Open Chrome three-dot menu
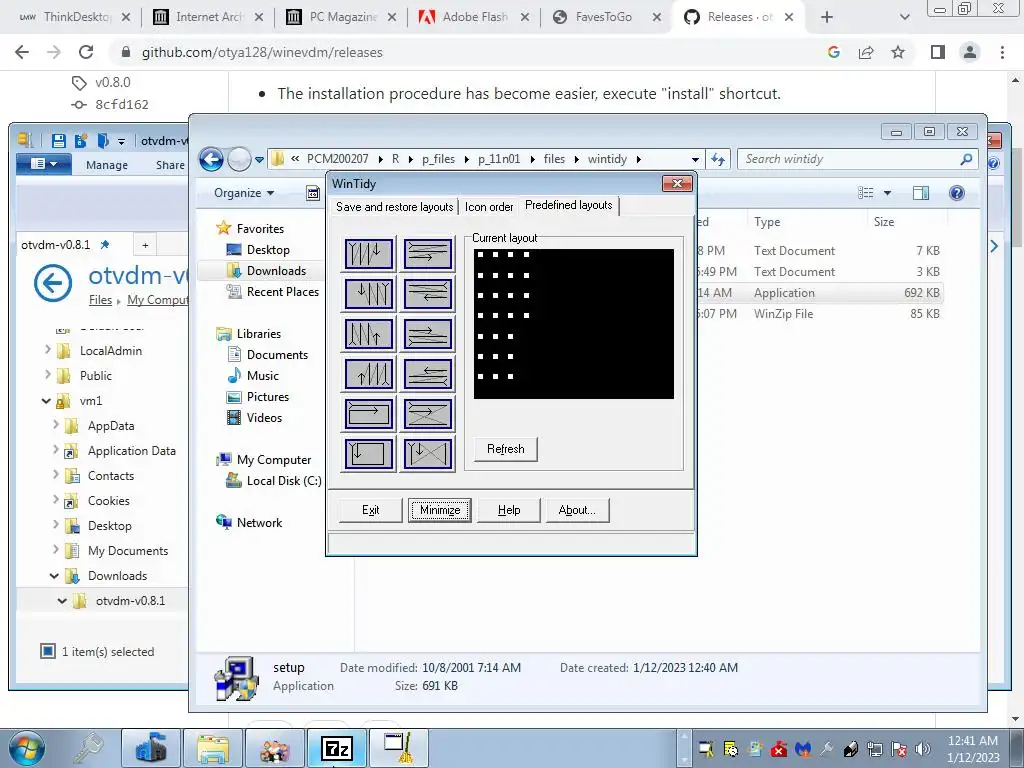The width and height of the screenshot is (1024, 768). click(1002, 52)
